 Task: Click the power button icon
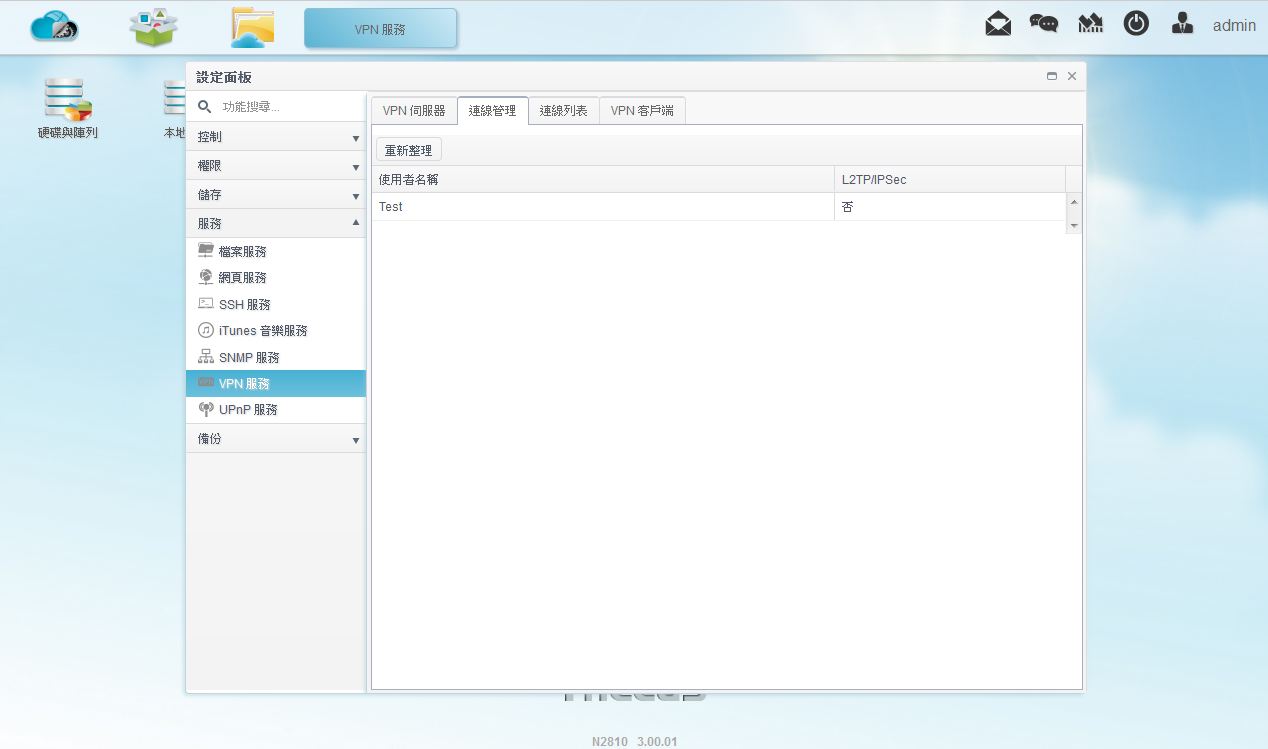[x=1136, y=24]
